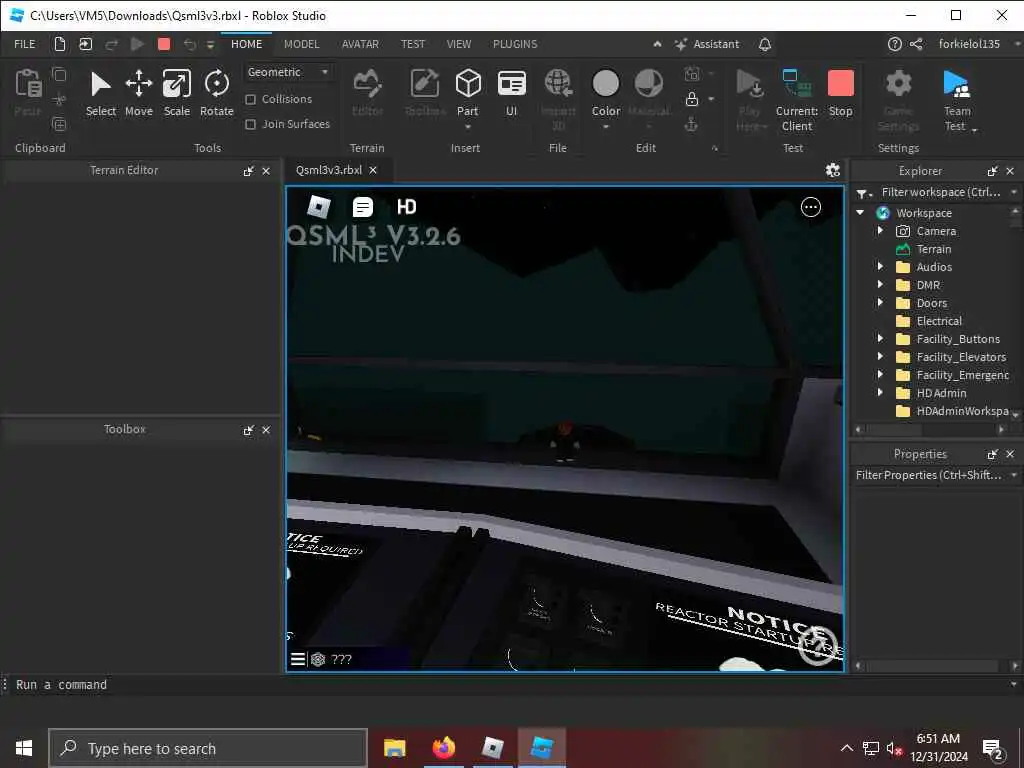Image resolution: width=1024 pixels, height=768 pixels.
Task: Collapse the Workspace tree node
Action: pos(860,212)
